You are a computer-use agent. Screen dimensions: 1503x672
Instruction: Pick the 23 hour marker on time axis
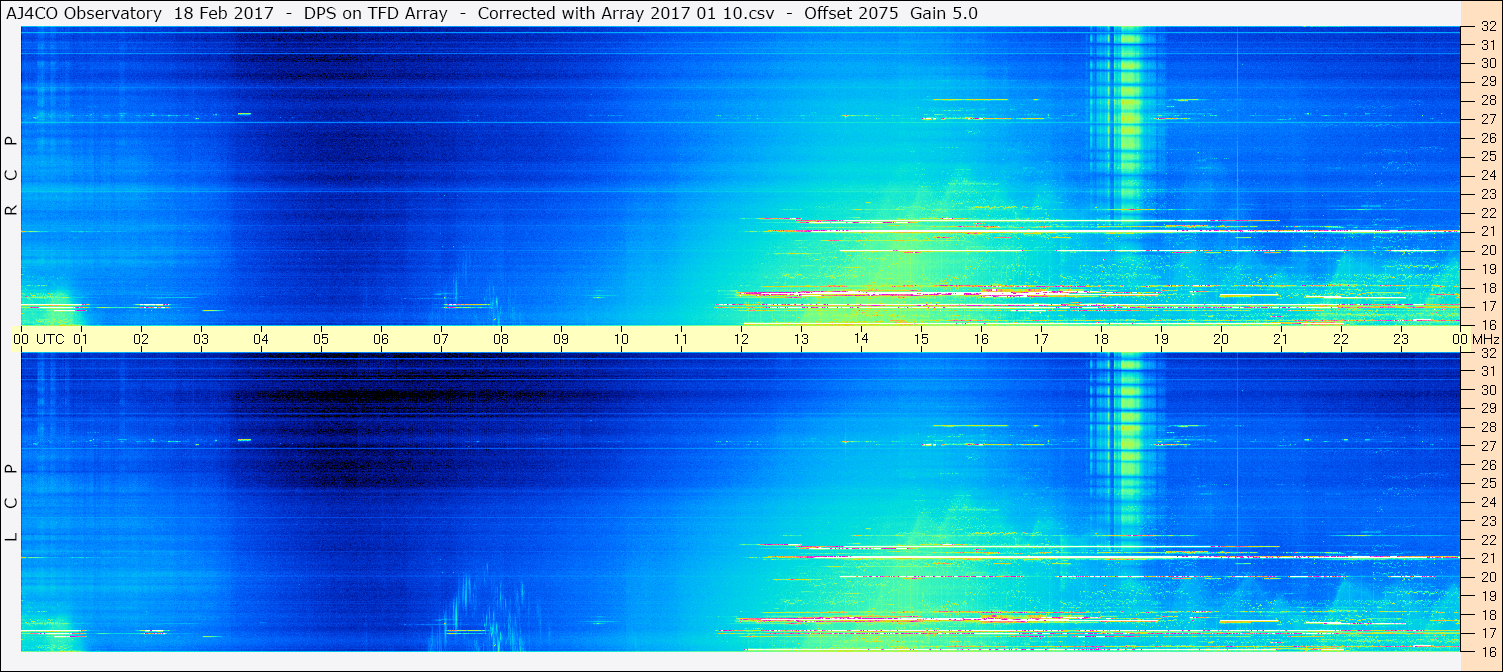tap(1401, 339)
